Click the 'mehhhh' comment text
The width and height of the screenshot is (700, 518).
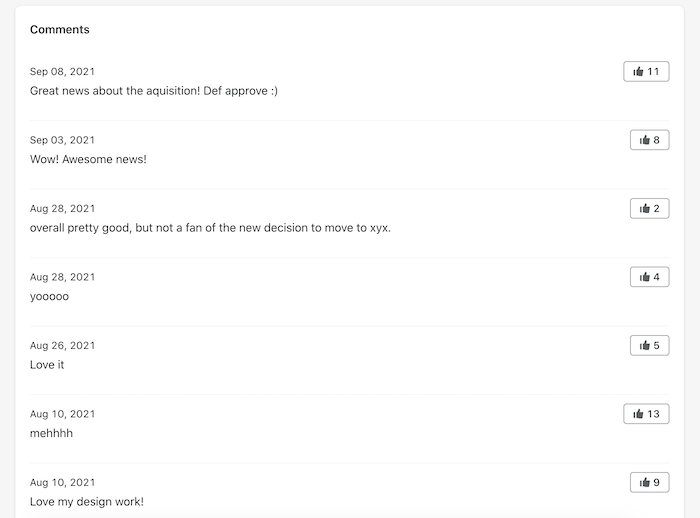51,433
